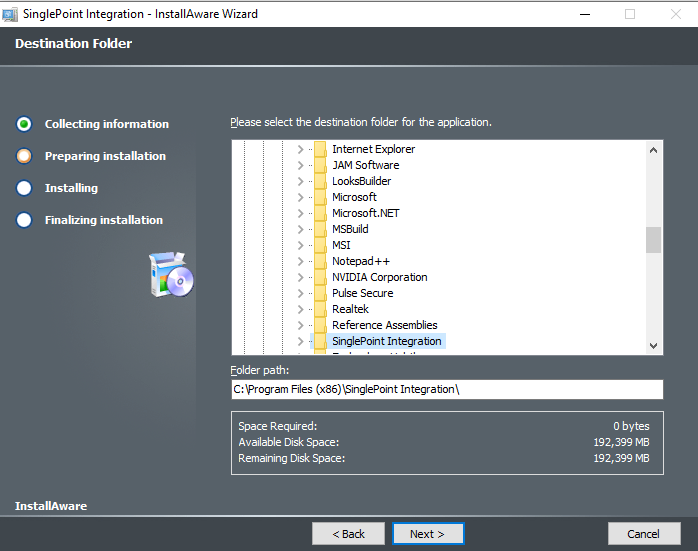Select the Reference Assemblies folder icon
The width and height of the screenshot is (698, 551).
click(x=320, y=325)
